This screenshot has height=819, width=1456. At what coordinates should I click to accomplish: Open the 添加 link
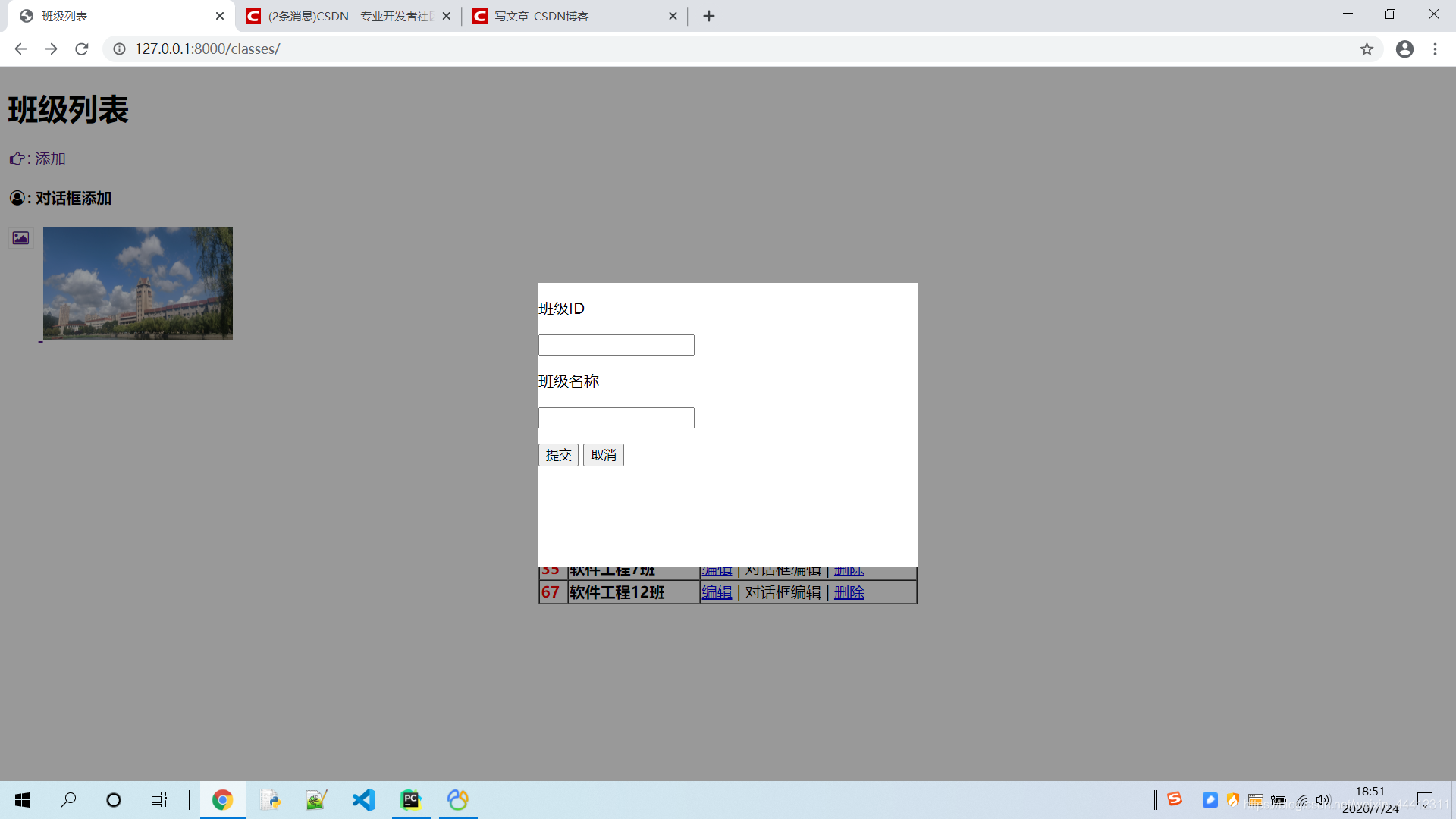pyautogui.click(x=50, y=159)
